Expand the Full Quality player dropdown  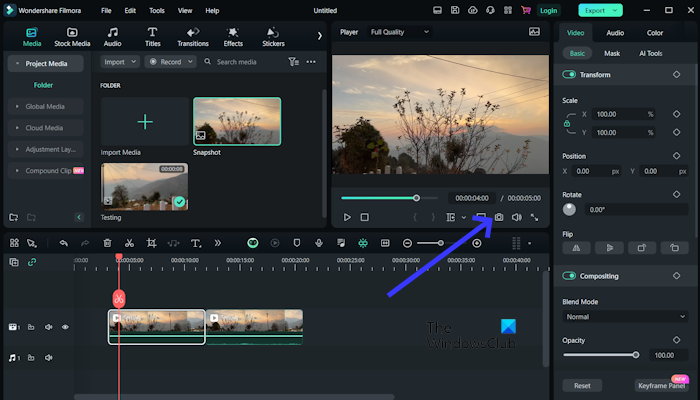pos(399,32)
